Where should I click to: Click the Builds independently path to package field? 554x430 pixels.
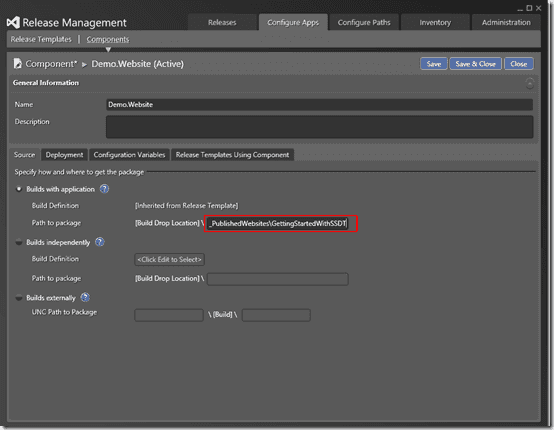click(x=278, y=279)
